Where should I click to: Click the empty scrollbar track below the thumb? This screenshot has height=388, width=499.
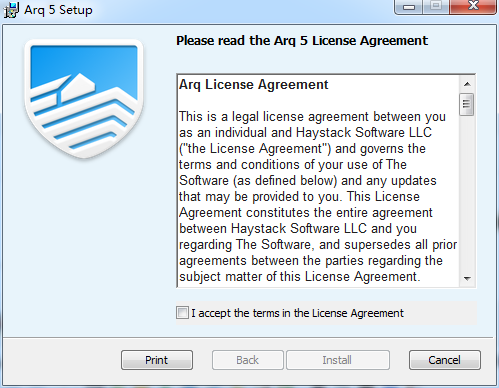pyautogui.click(x=467, y=193)
